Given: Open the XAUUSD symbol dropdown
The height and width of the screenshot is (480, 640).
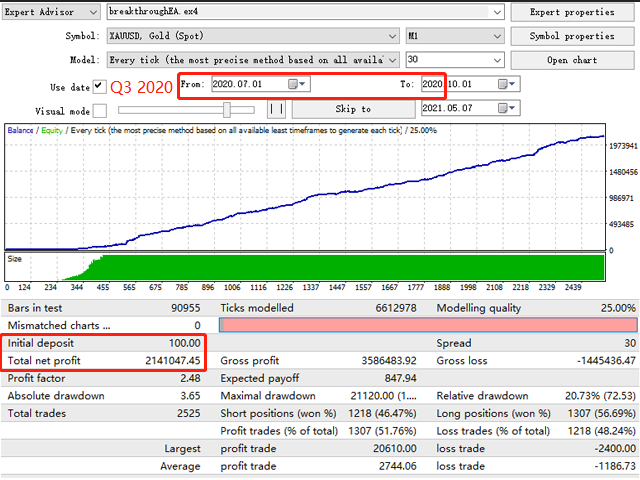Looking at the screenshot, I should (x=392, y=36).
